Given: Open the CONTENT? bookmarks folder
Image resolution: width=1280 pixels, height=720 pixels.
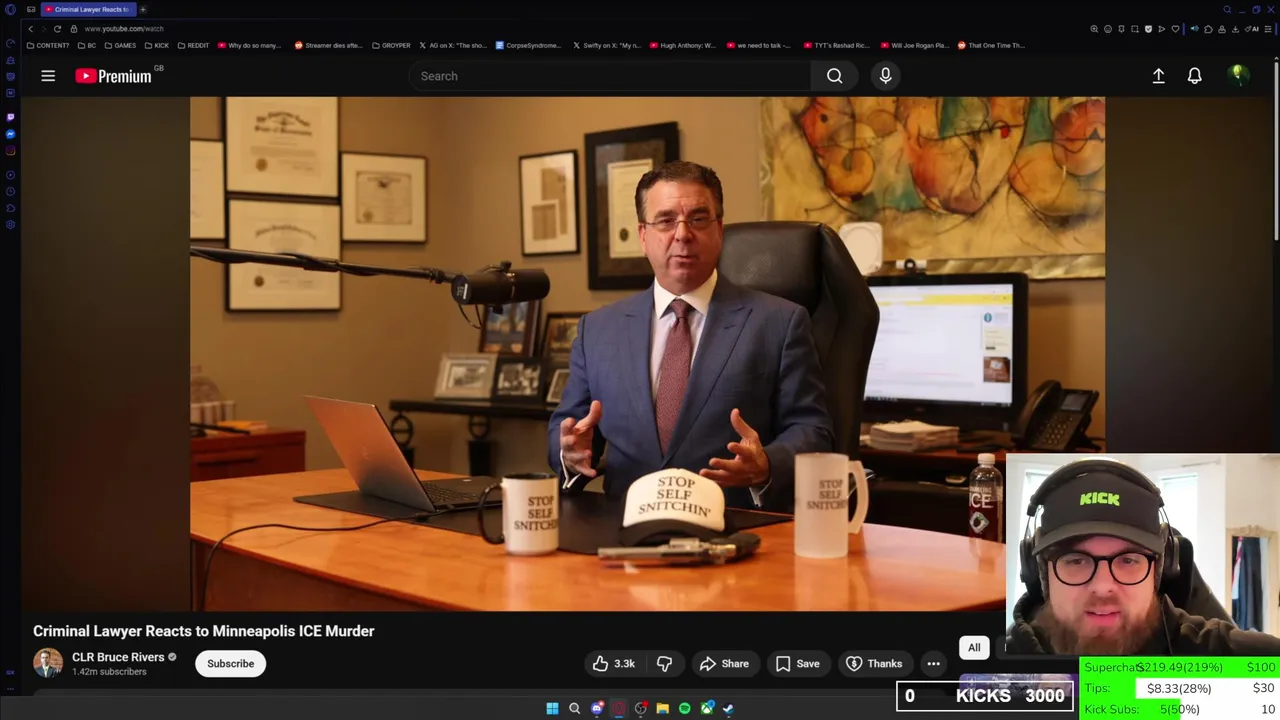Looking at the screenshot, I should tap(48, 45).
